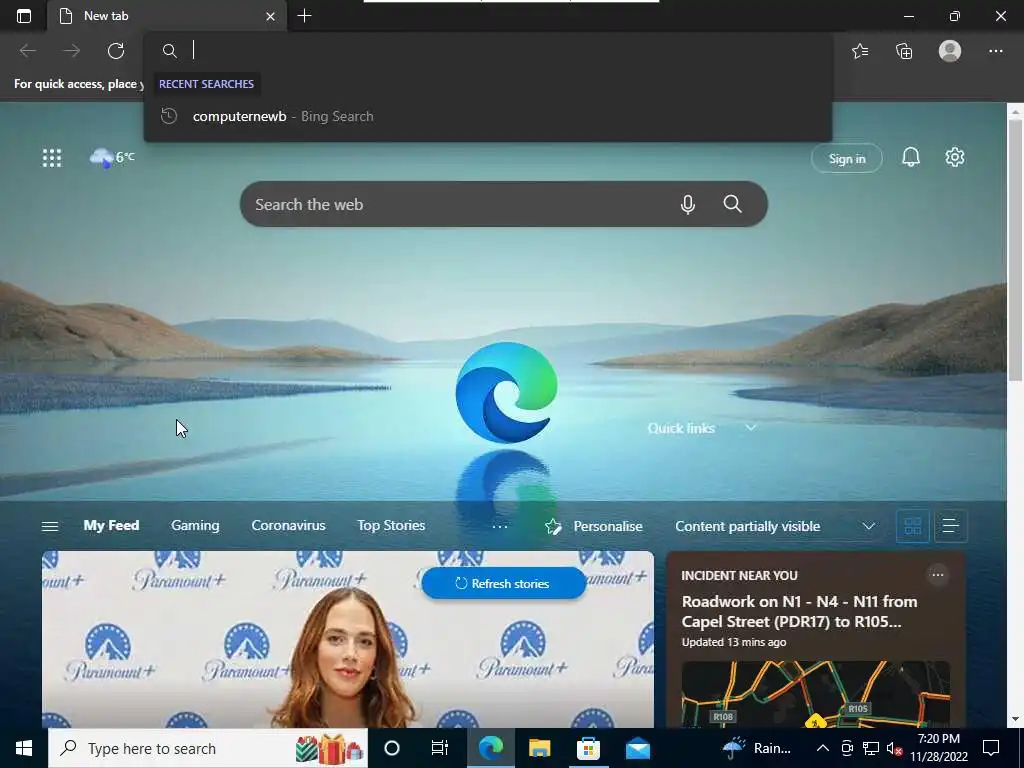Click the taskbar Type here to search box
Viewport: 1024px width, 768px height.
[x=208, y=748]
